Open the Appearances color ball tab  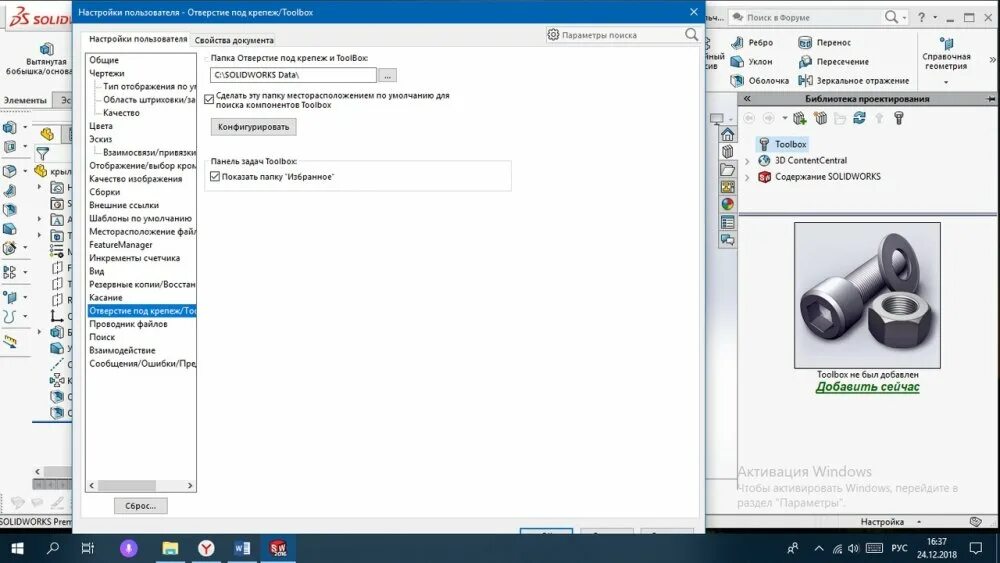tap(728, 204)
